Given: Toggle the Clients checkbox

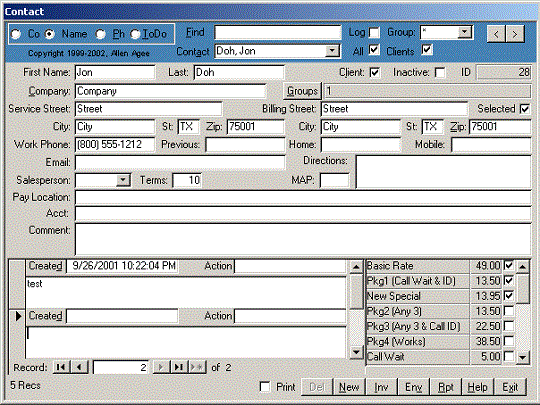Looking at the screenshot, I should pyautogui.click(x=427, y=50).
